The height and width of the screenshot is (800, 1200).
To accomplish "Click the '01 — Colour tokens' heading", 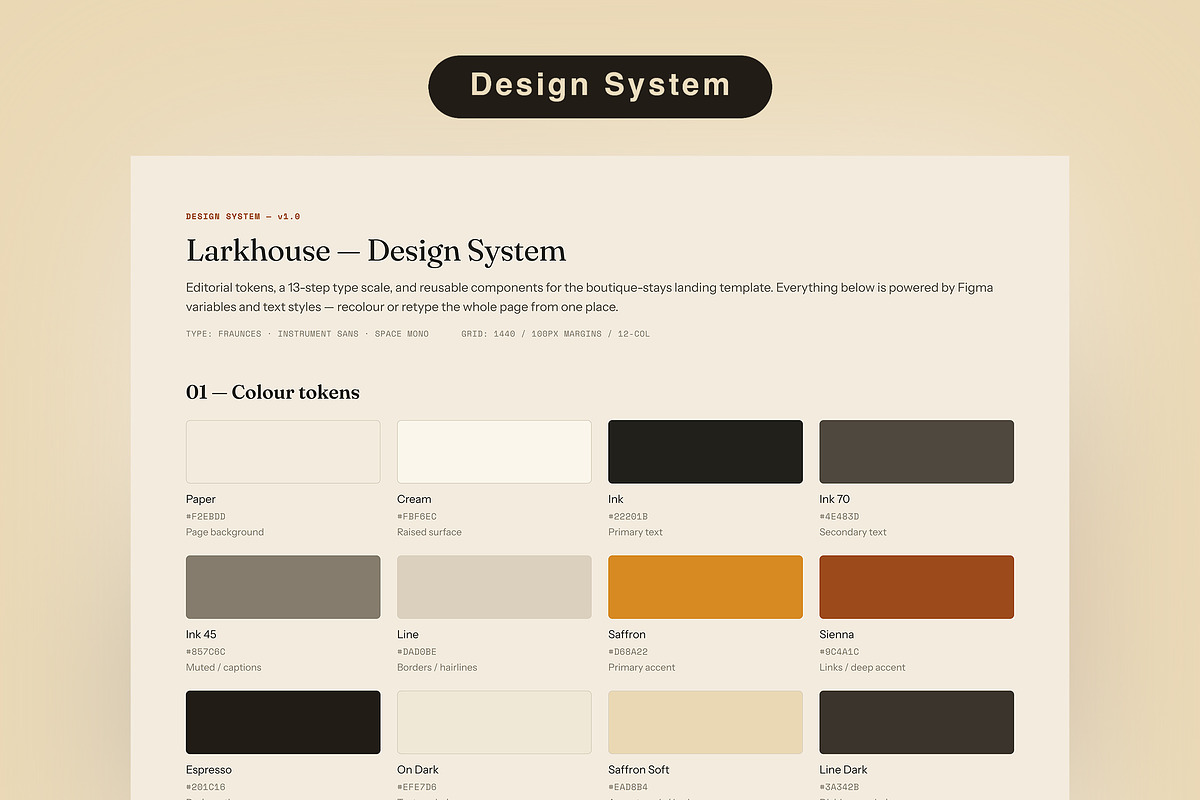I will (273, 392).
